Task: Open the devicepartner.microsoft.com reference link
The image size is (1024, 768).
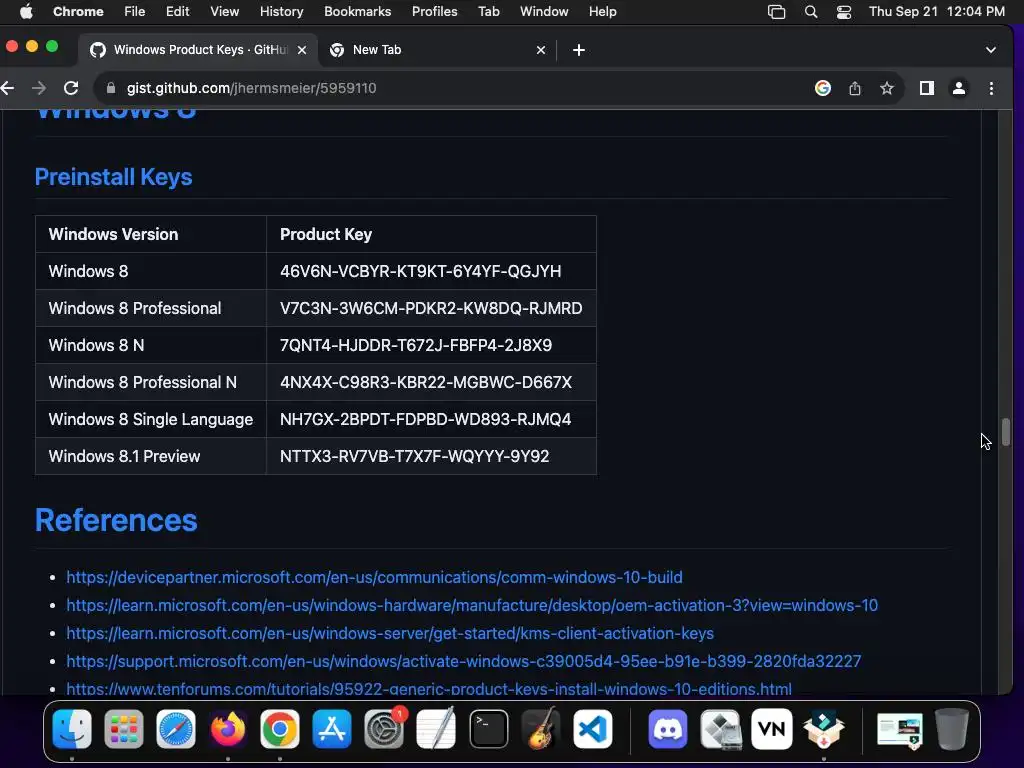Action: pyautogui.click(x=374, y=577)
